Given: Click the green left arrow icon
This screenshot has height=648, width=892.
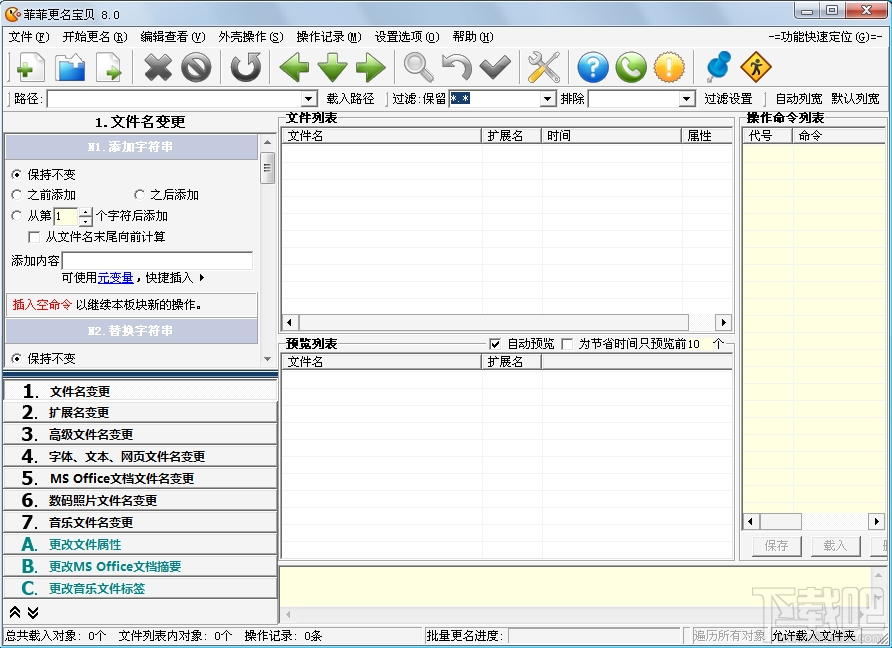Looking at the screenshot, I should coord(294,67).
